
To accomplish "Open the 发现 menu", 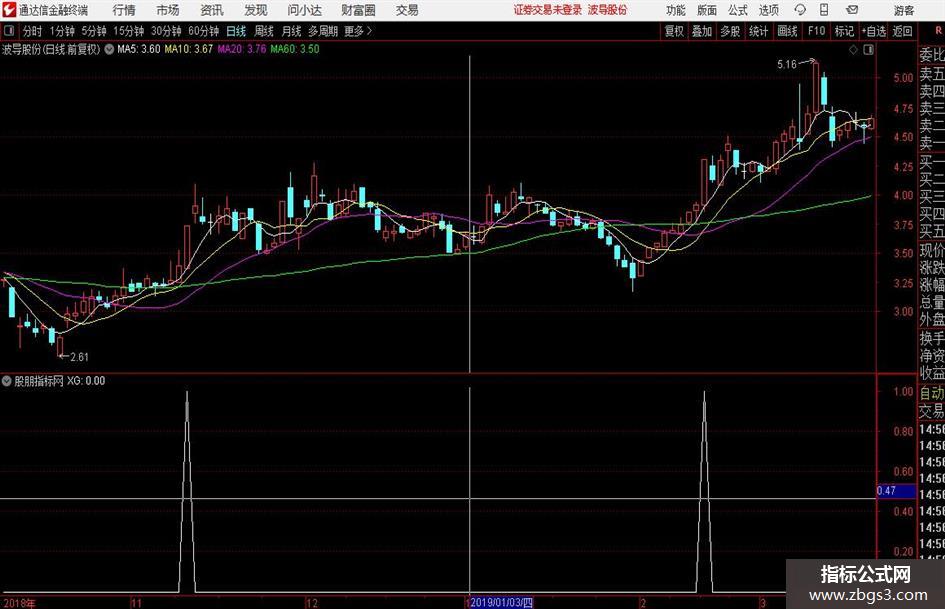I will pyautogui.click(x=256, y=10).
